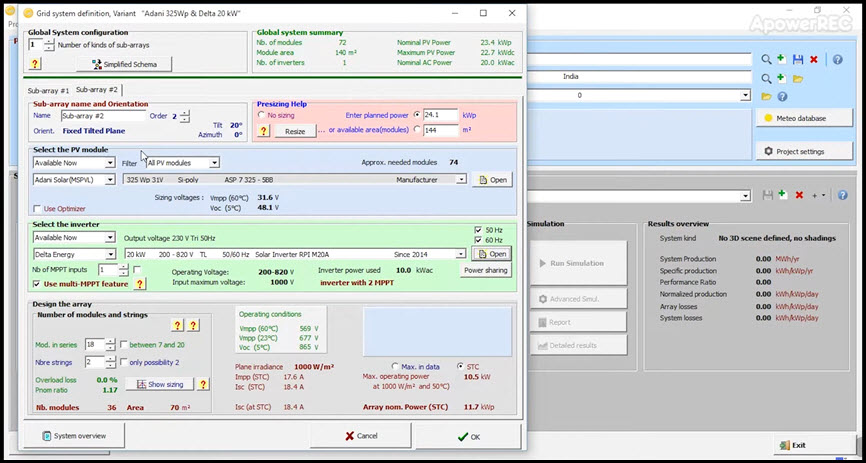Open the Presizing Help question mark
866x463 pixels.
pos(263,131)
